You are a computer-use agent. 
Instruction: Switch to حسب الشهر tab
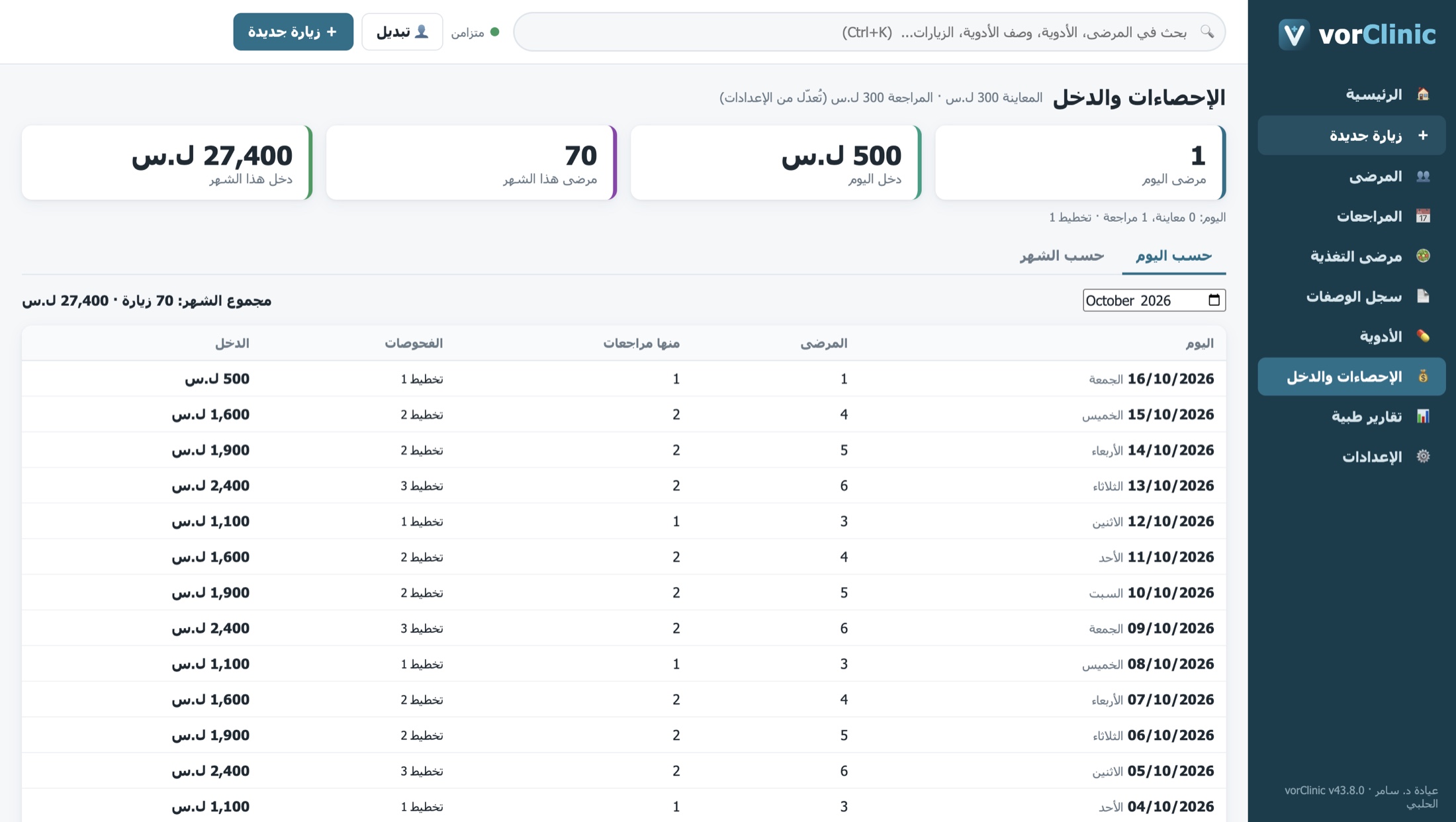(x=1062, y=255)
